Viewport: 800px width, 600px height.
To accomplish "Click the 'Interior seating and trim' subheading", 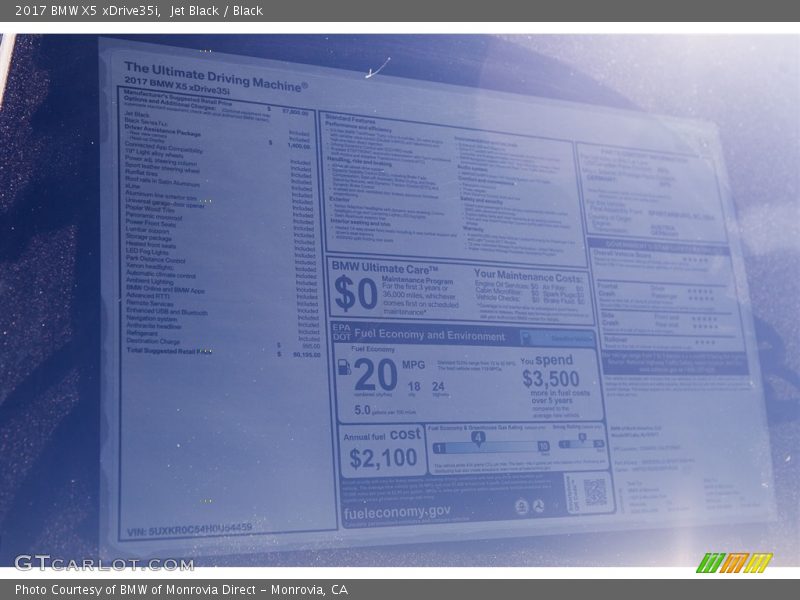I will pos(360,223).
